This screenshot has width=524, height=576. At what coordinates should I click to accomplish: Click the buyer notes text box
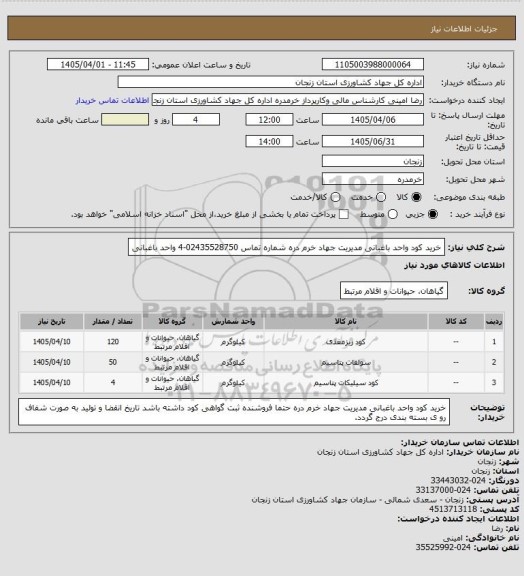234,412
